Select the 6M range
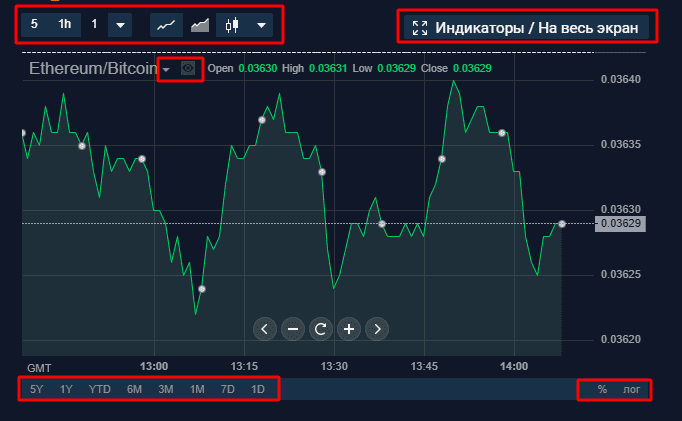Image resolution: width=682 pixels, height=421 pixels. [134, 389]
